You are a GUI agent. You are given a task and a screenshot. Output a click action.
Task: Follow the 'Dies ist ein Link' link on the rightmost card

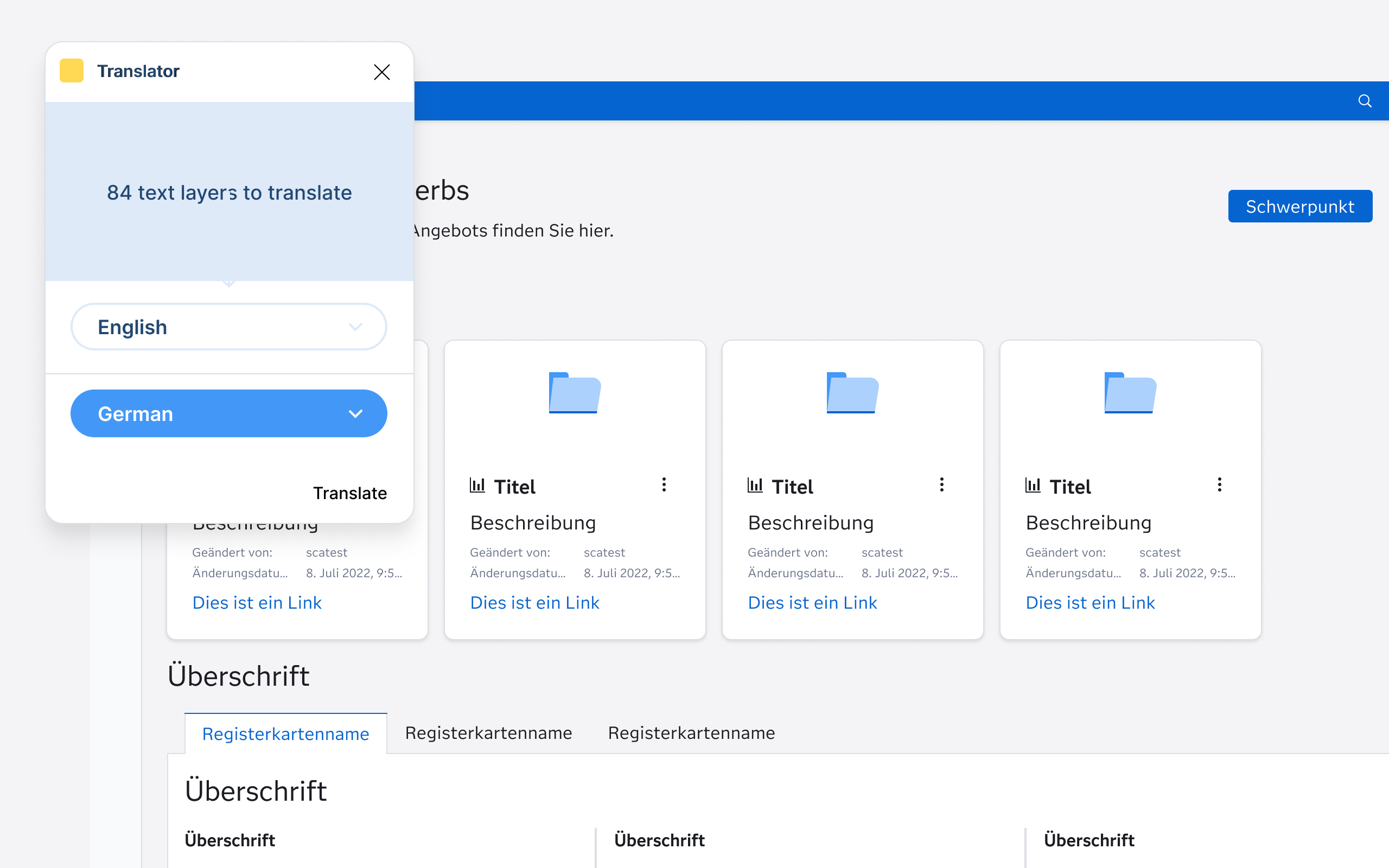point(1090,602)
